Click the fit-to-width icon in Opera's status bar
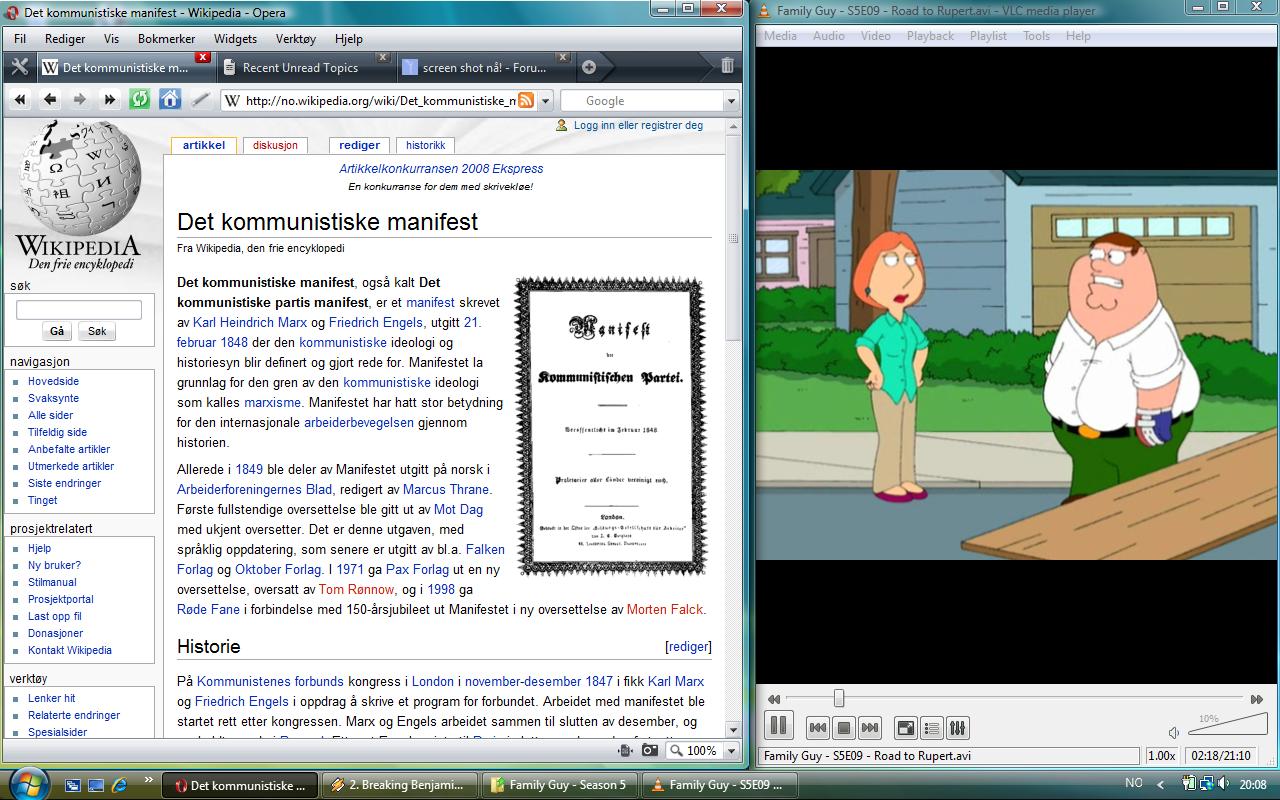The height and width of the screenshot is (800, 1280). click(626, 750)
